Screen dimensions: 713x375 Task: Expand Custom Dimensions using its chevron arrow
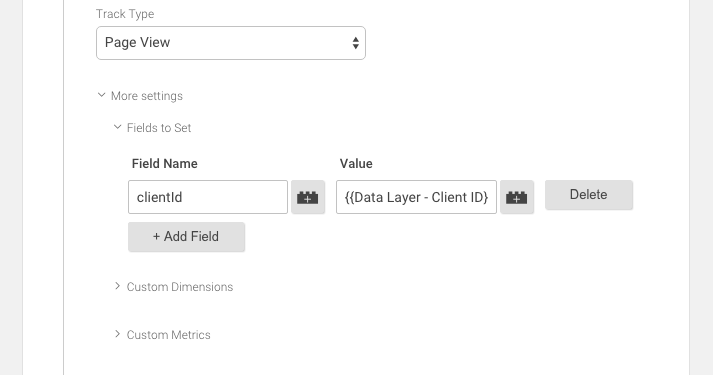(x=117, y=286)
